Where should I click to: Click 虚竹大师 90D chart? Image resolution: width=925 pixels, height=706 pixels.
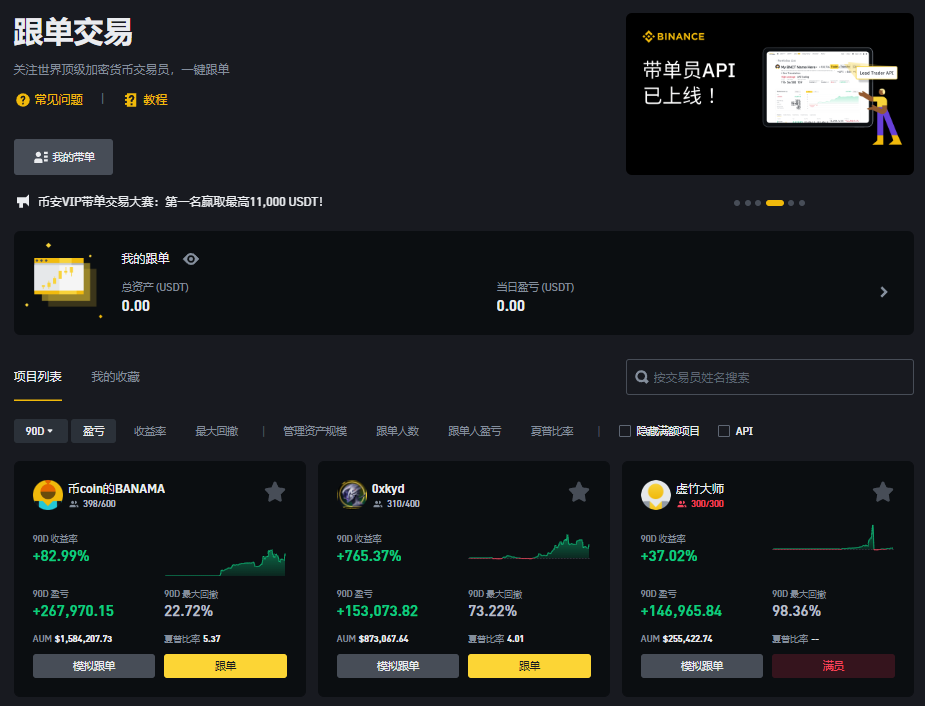[x=833, y=538]
